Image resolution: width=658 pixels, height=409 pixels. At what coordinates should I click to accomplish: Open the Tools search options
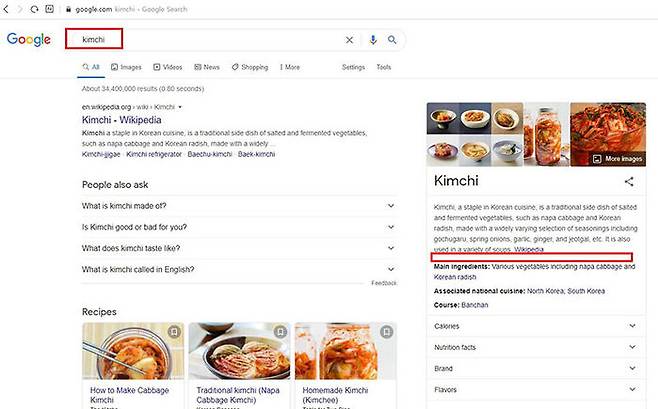coord(383,67)
